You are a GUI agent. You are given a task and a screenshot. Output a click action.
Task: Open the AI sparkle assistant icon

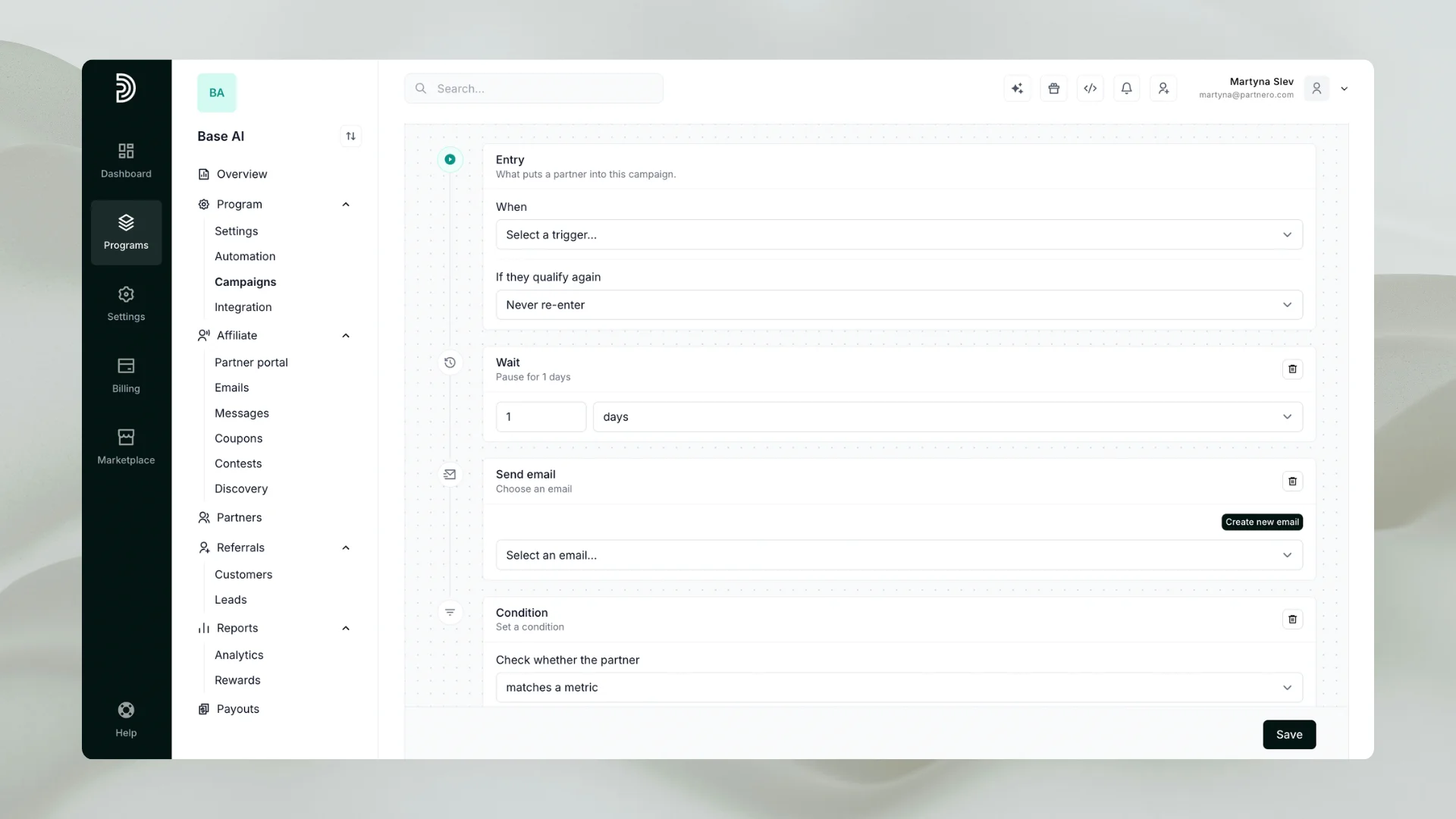tap(1017, 89)
